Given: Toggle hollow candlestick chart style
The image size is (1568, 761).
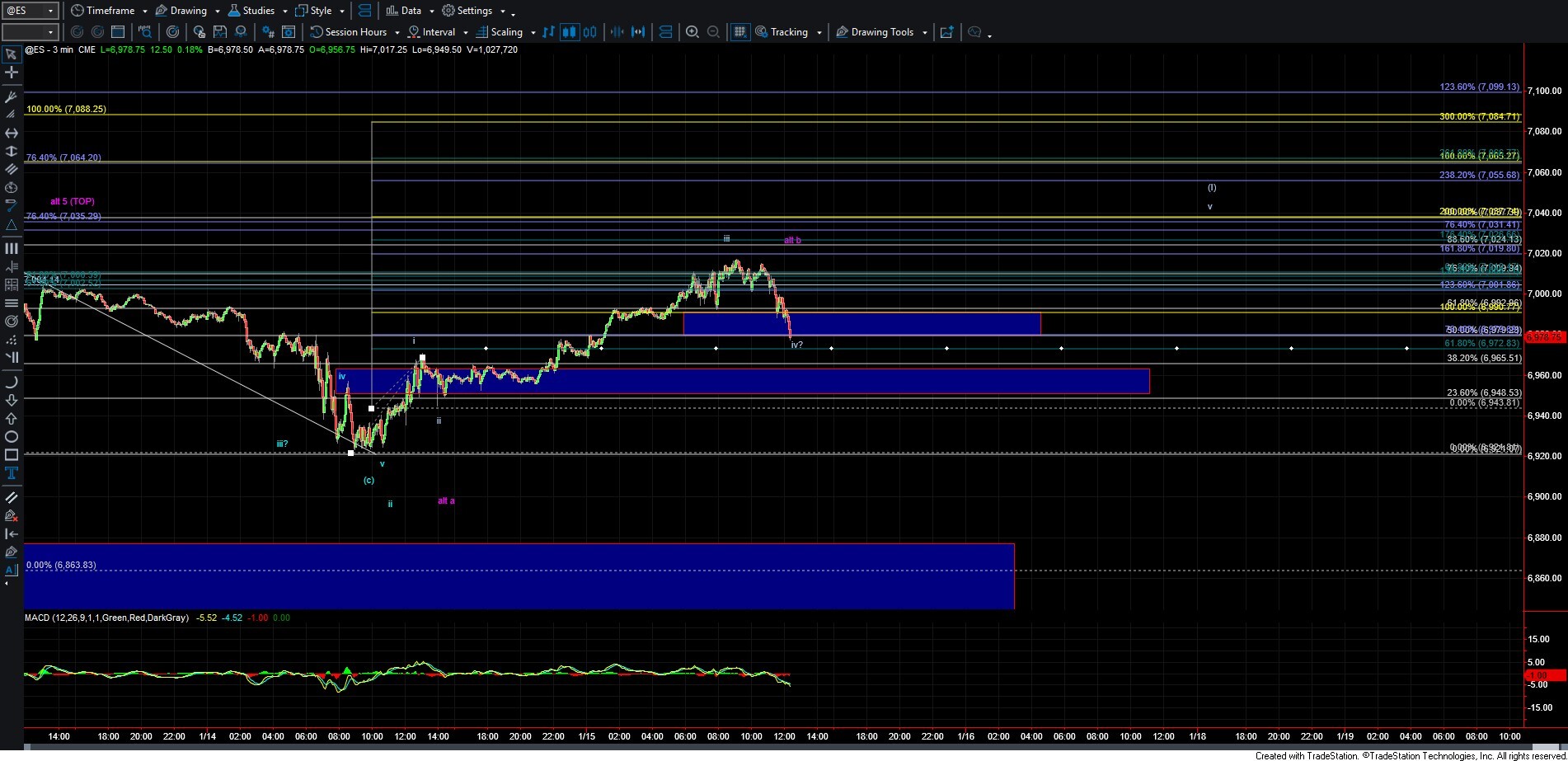Looking at the screenshot, I should click(590, 32).
